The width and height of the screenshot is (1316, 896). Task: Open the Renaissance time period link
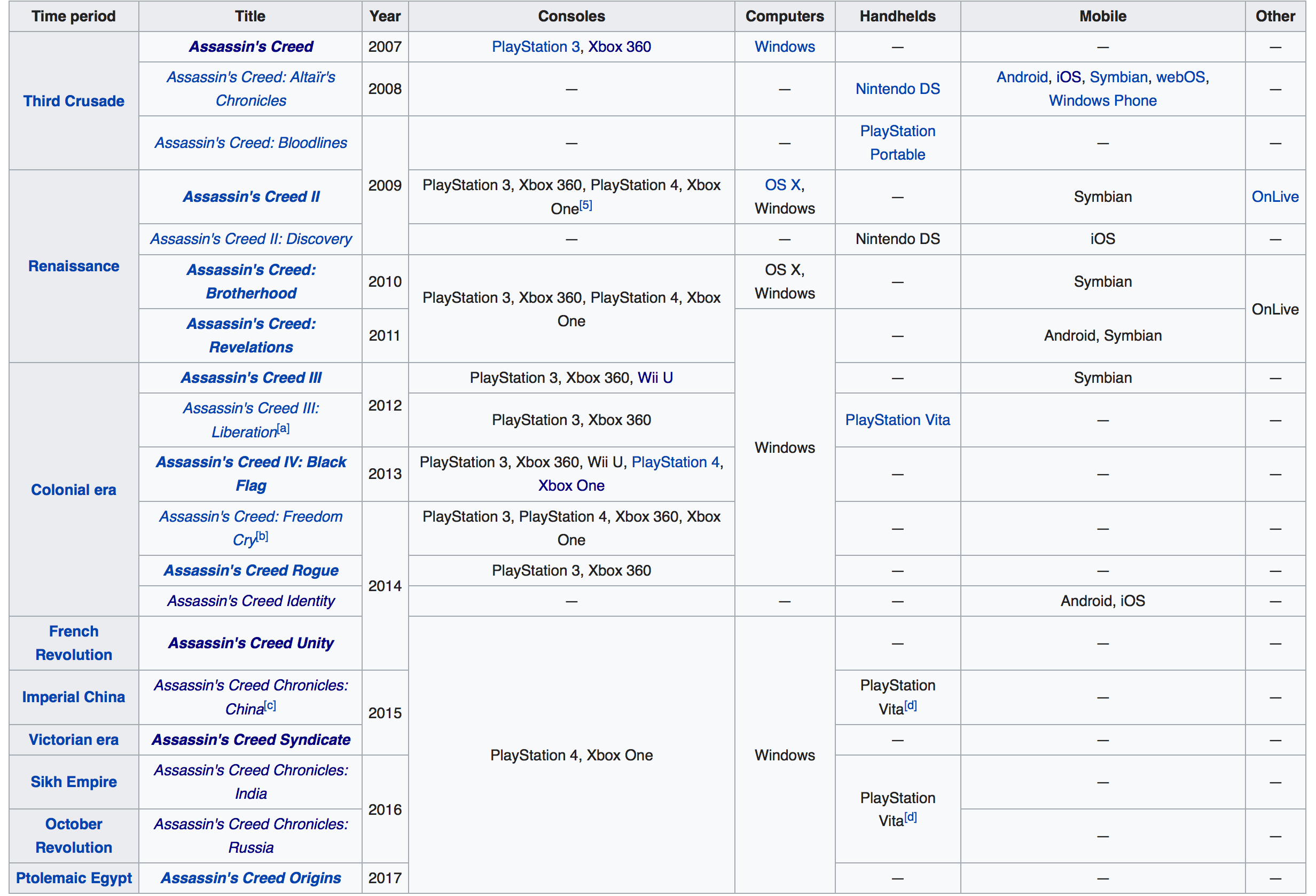point(74,266)
